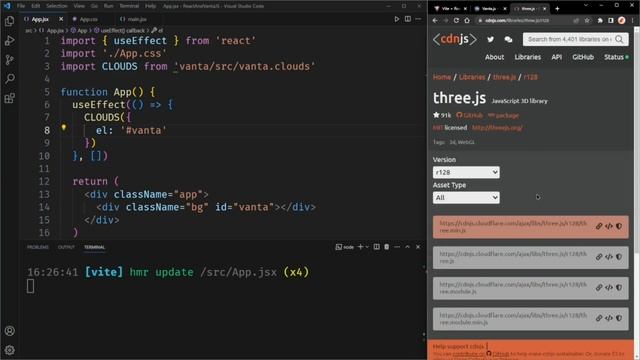Maximize the terminal panel with the chevron
The image size is (640, 360).
[407, 247]
